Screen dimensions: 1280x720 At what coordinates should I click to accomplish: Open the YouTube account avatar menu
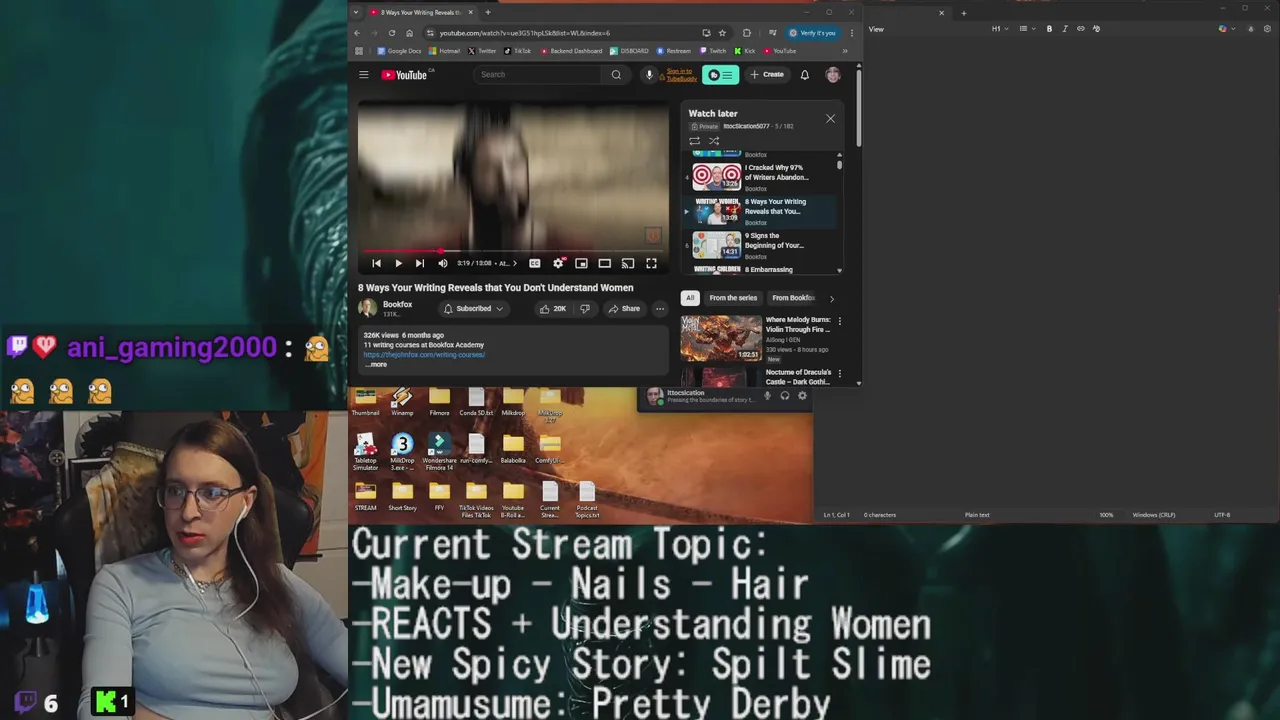pyautogui.click(x=833, y=74)
